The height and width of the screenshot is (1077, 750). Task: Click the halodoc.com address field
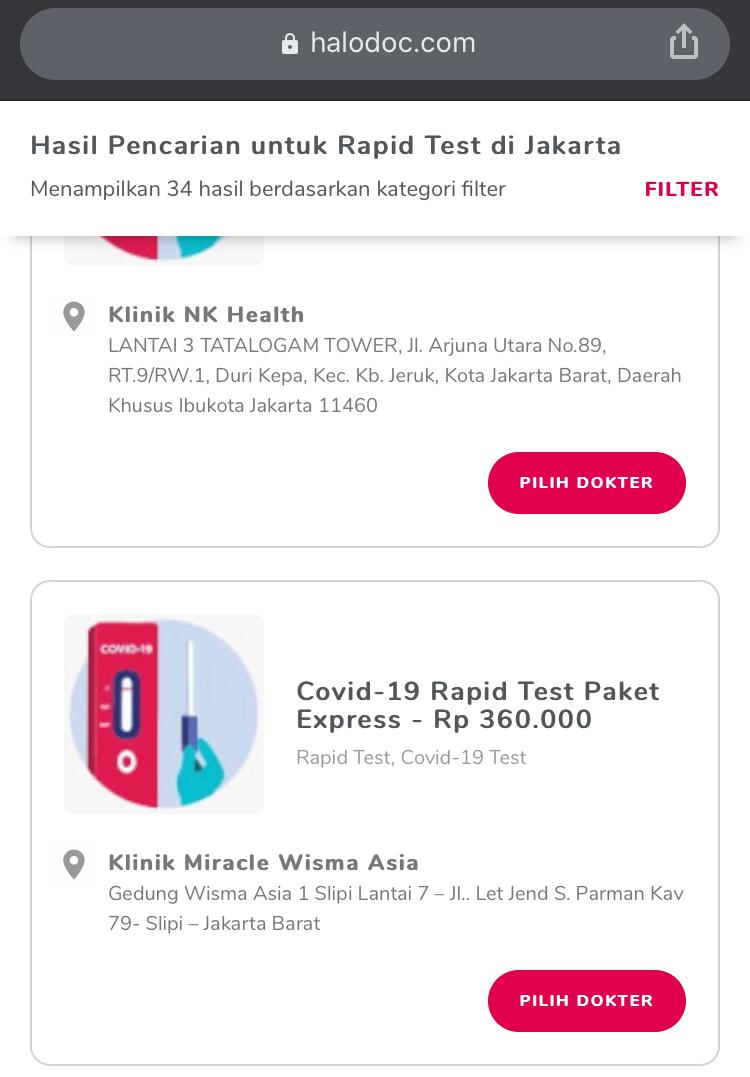point(392,43)
